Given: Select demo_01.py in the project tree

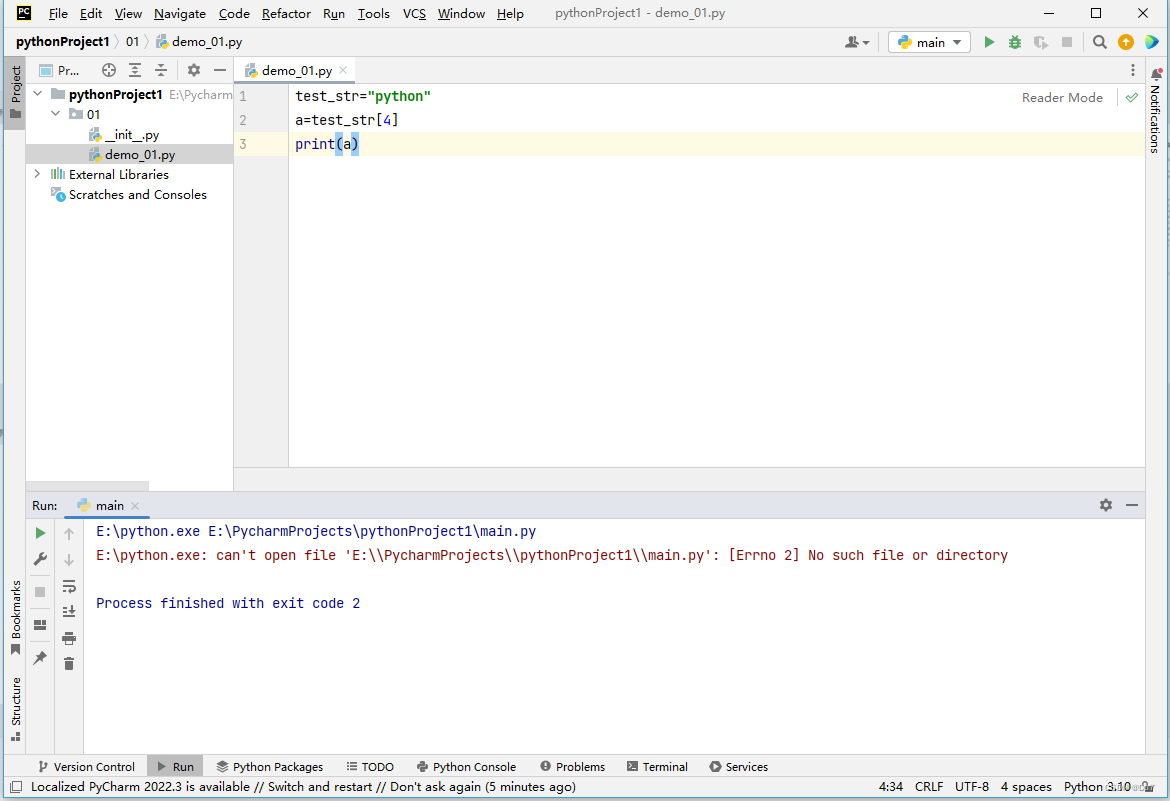Looking at the screenshot, I should tap(138, 154).
